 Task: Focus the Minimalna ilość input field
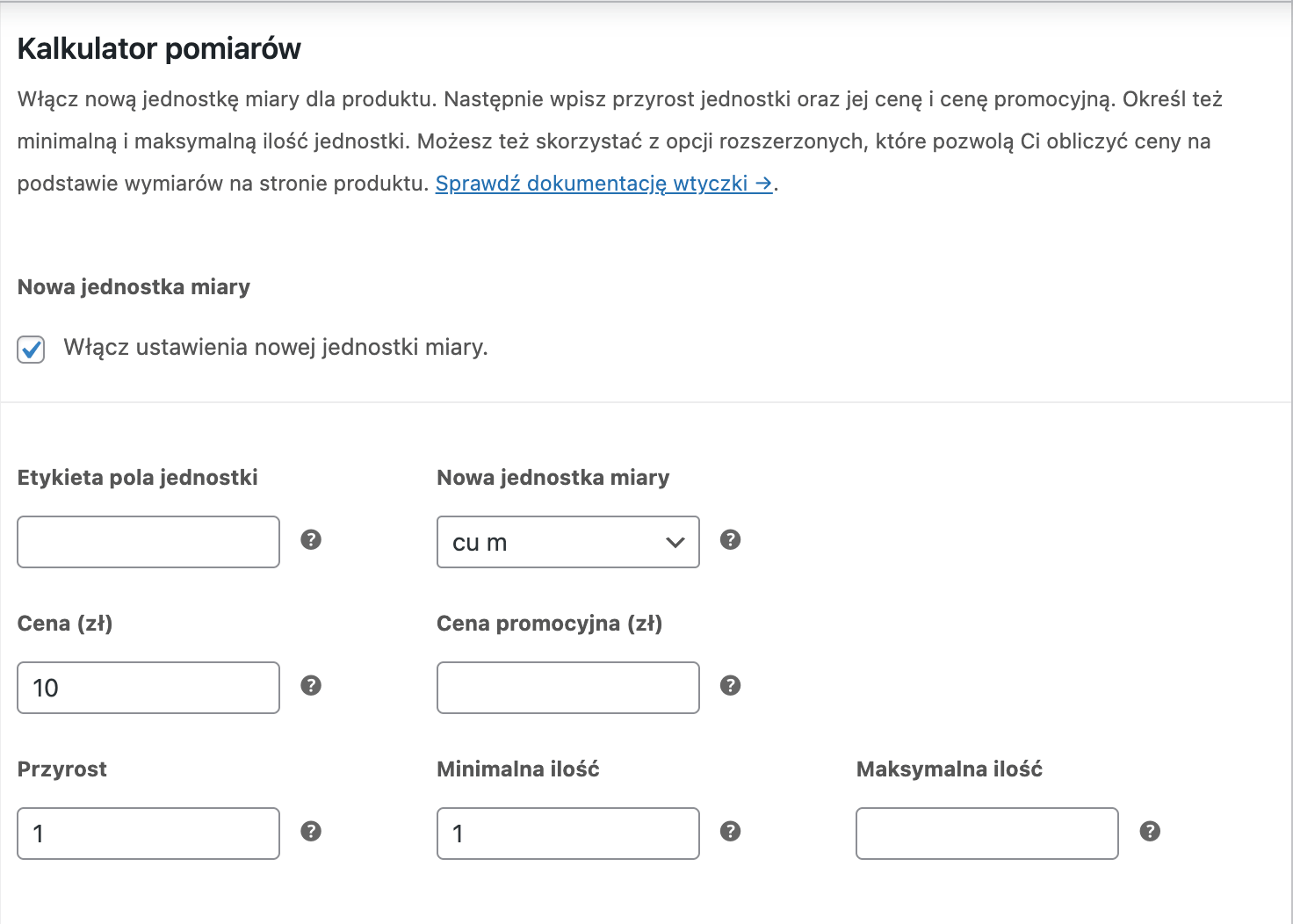tap(568, 834)
